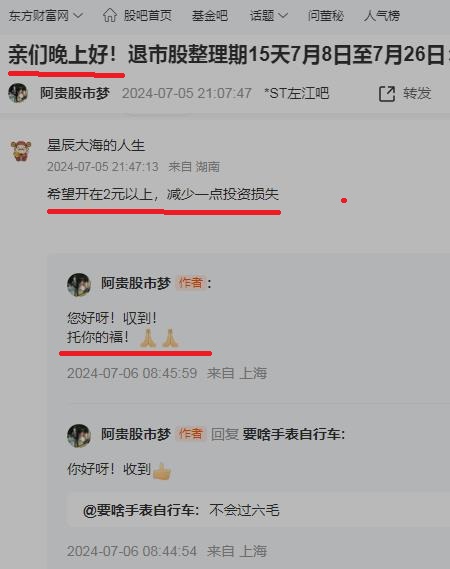The image size is (450, 569).
Task: Expand the 东方财富网 dropdown
Action: 46,16
